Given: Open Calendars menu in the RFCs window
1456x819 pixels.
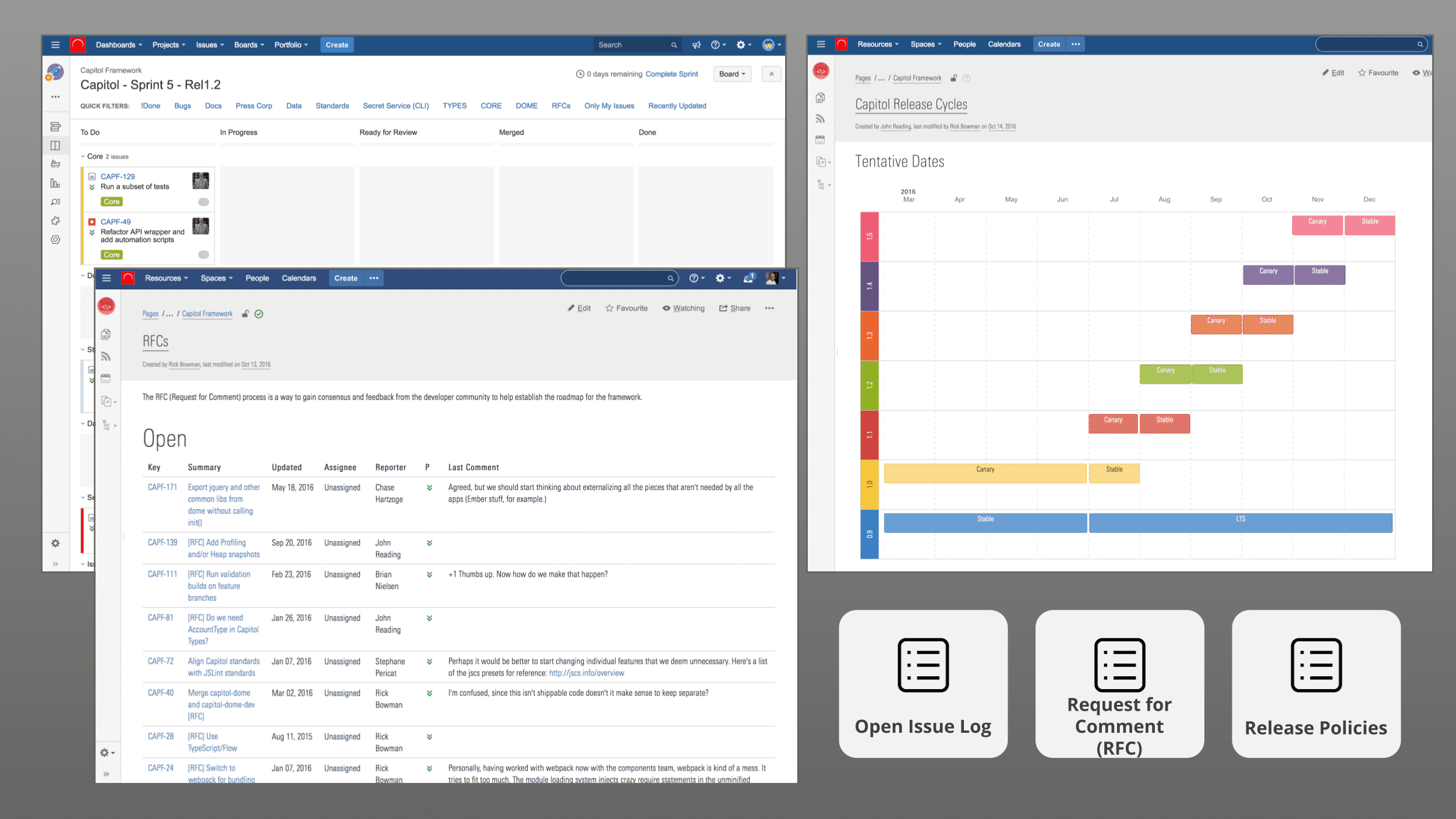Looking at the screenshot, I should tap(299, 278).
